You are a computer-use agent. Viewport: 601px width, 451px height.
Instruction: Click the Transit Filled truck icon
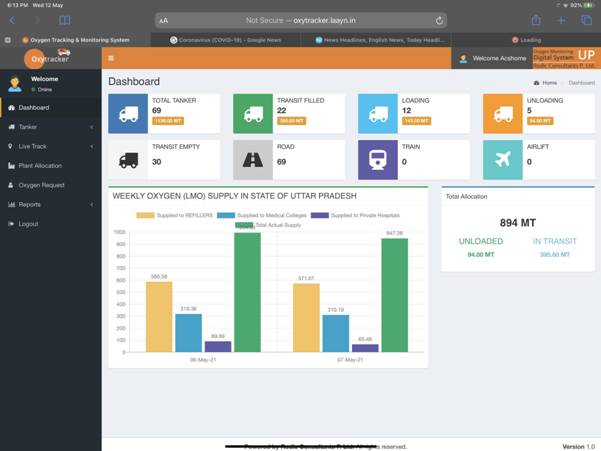pos(253,115)
